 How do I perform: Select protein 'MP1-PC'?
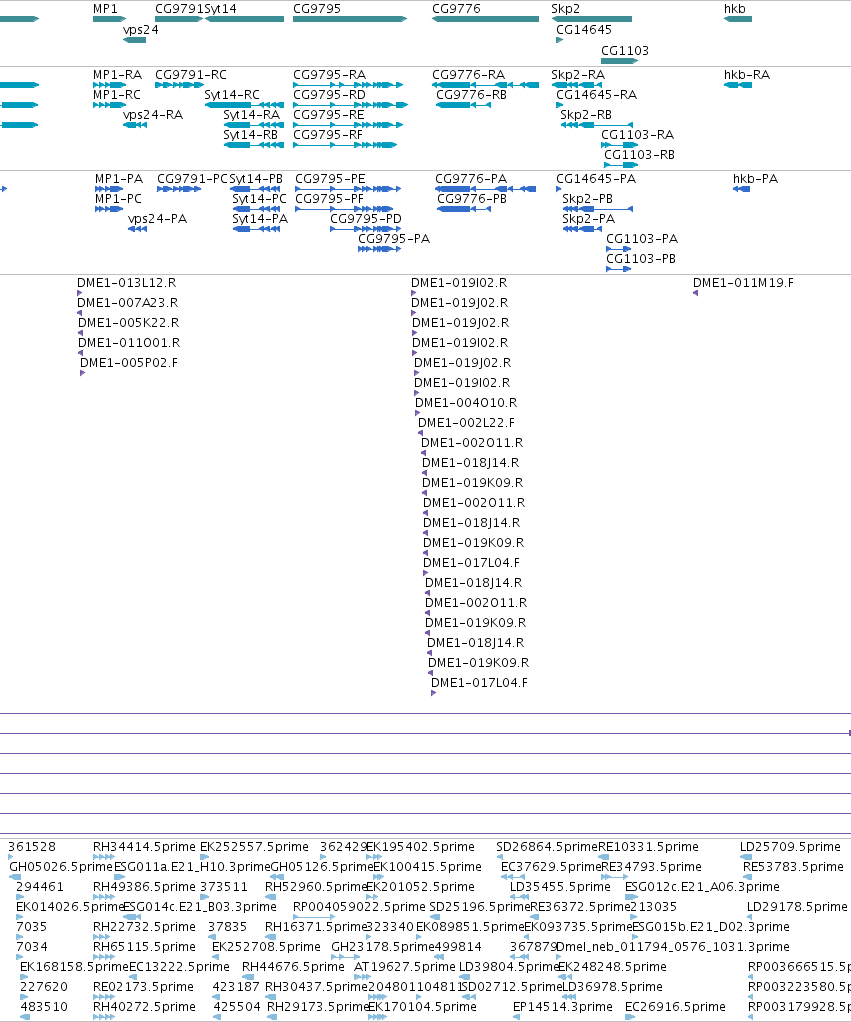(118, 199)
